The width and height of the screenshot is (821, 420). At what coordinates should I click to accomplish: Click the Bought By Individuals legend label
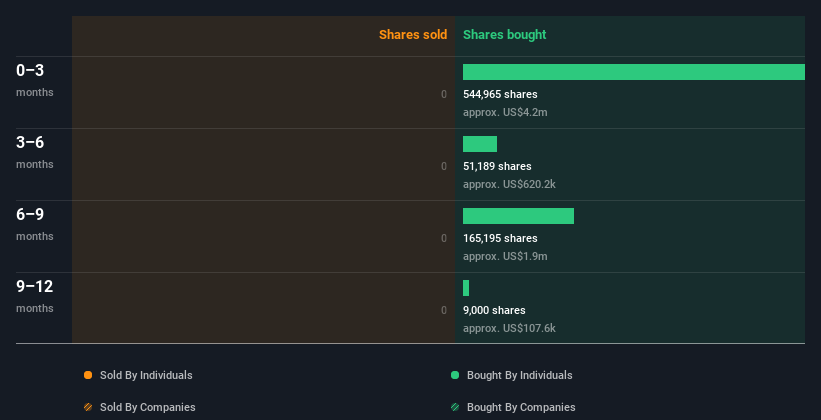click(x=519, y=375)
